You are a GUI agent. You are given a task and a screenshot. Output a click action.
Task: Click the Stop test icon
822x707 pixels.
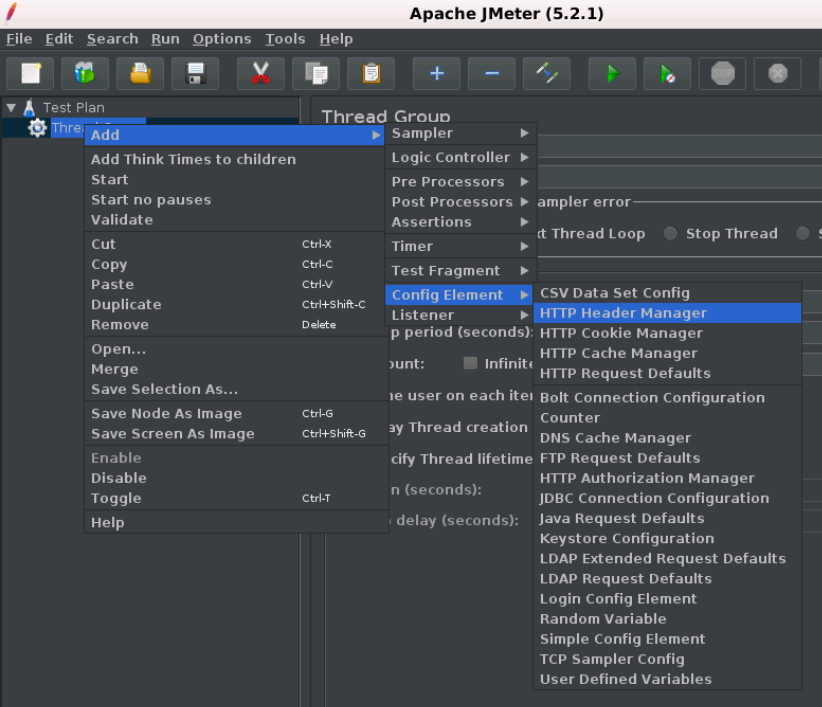(722, 73)
